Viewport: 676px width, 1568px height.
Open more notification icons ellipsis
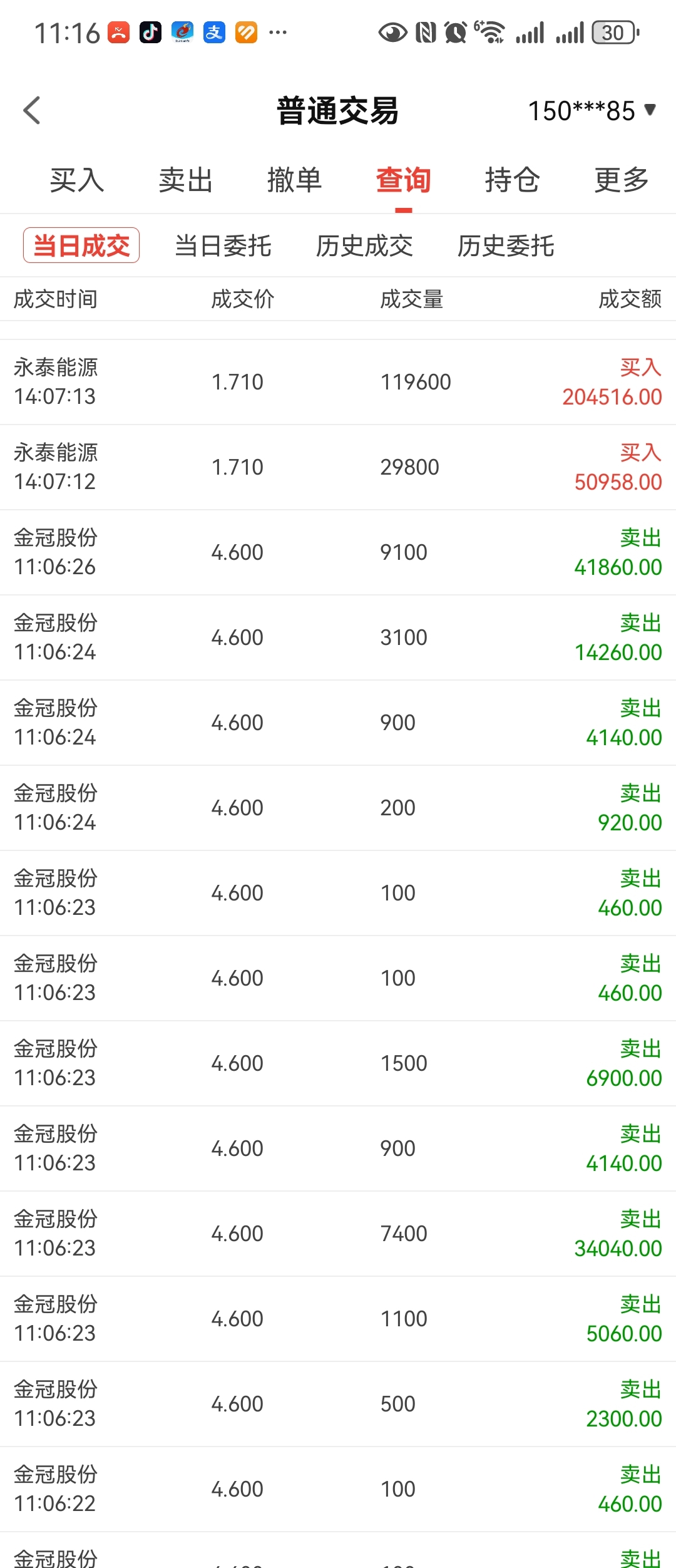coord(278,32)
